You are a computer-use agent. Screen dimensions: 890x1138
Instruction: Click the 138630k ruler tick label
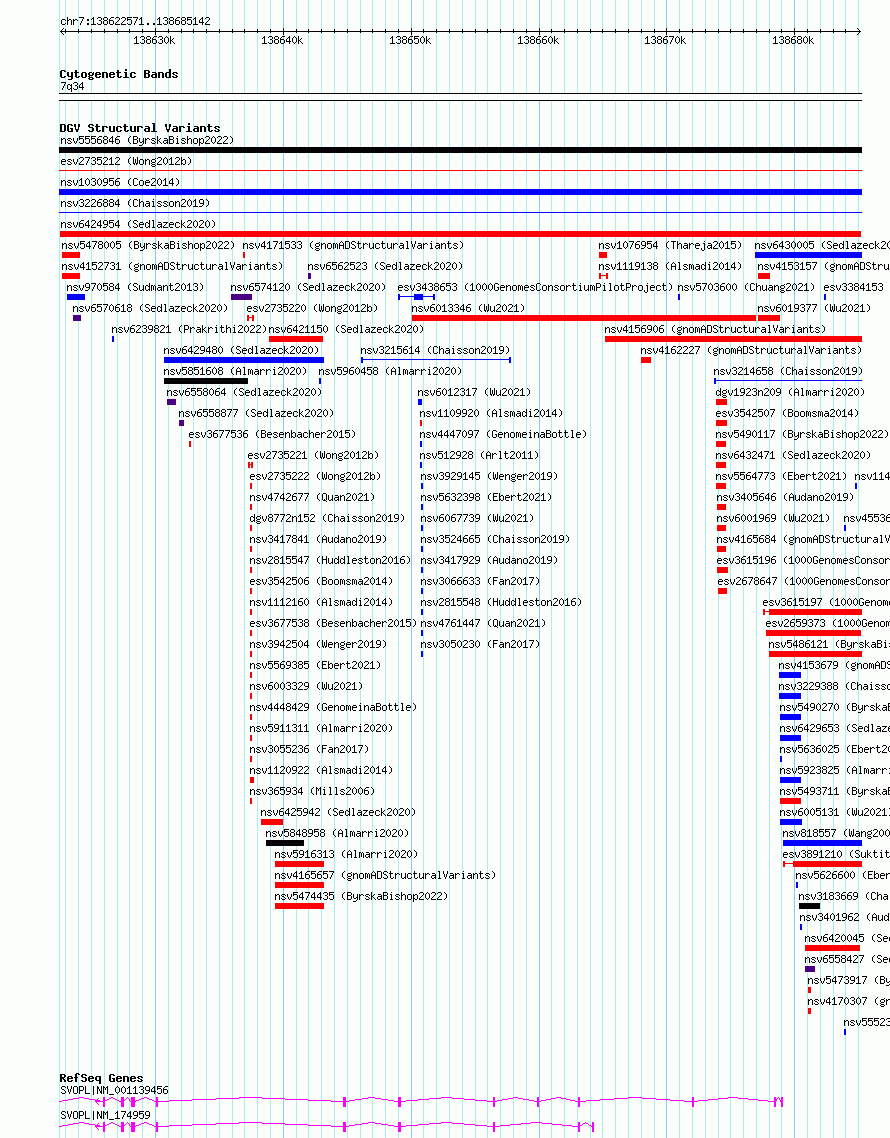(154, 41)
